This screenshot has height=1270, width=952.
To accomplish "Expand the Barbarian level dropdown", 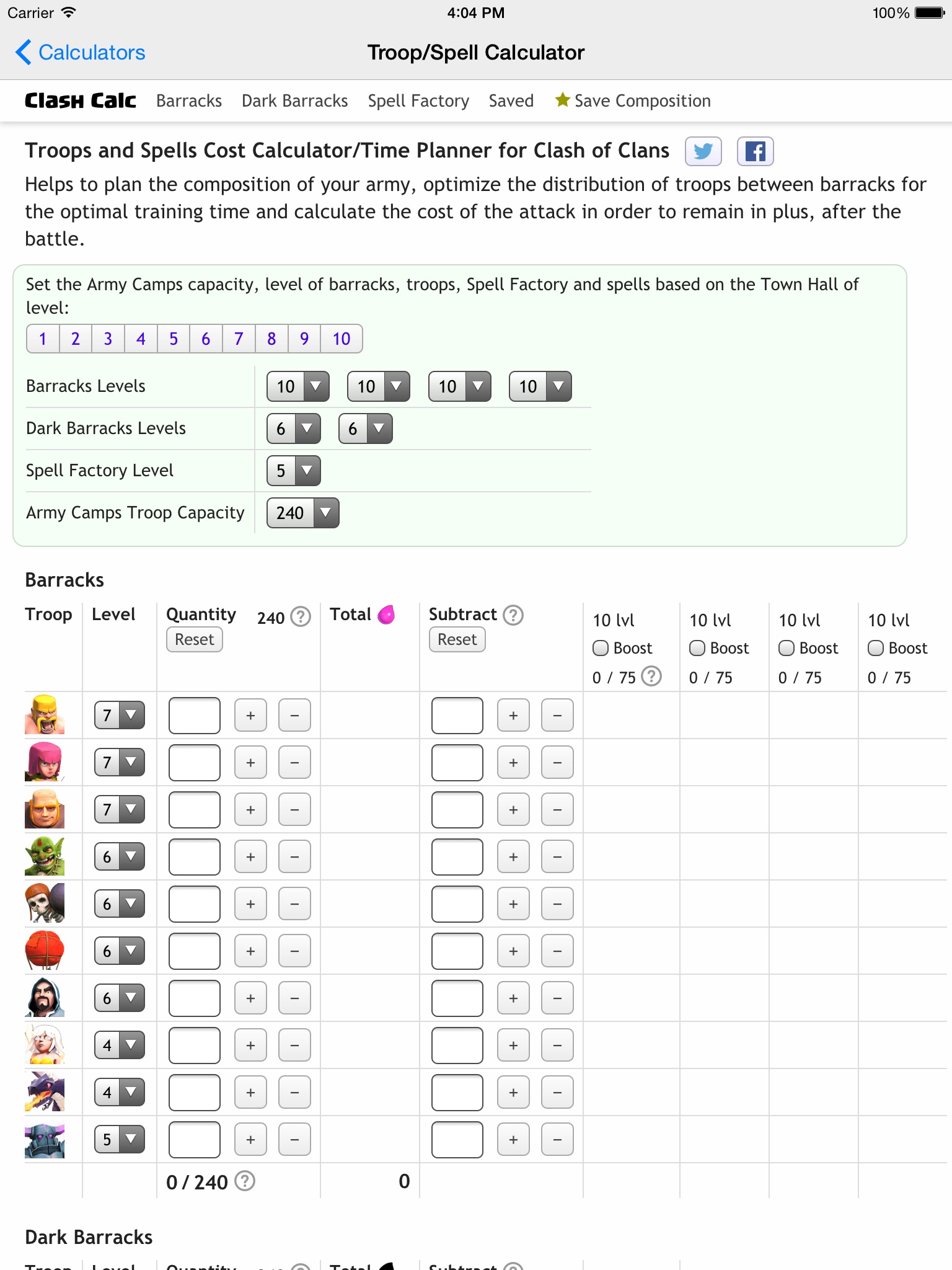I will (x=120, y=715).
